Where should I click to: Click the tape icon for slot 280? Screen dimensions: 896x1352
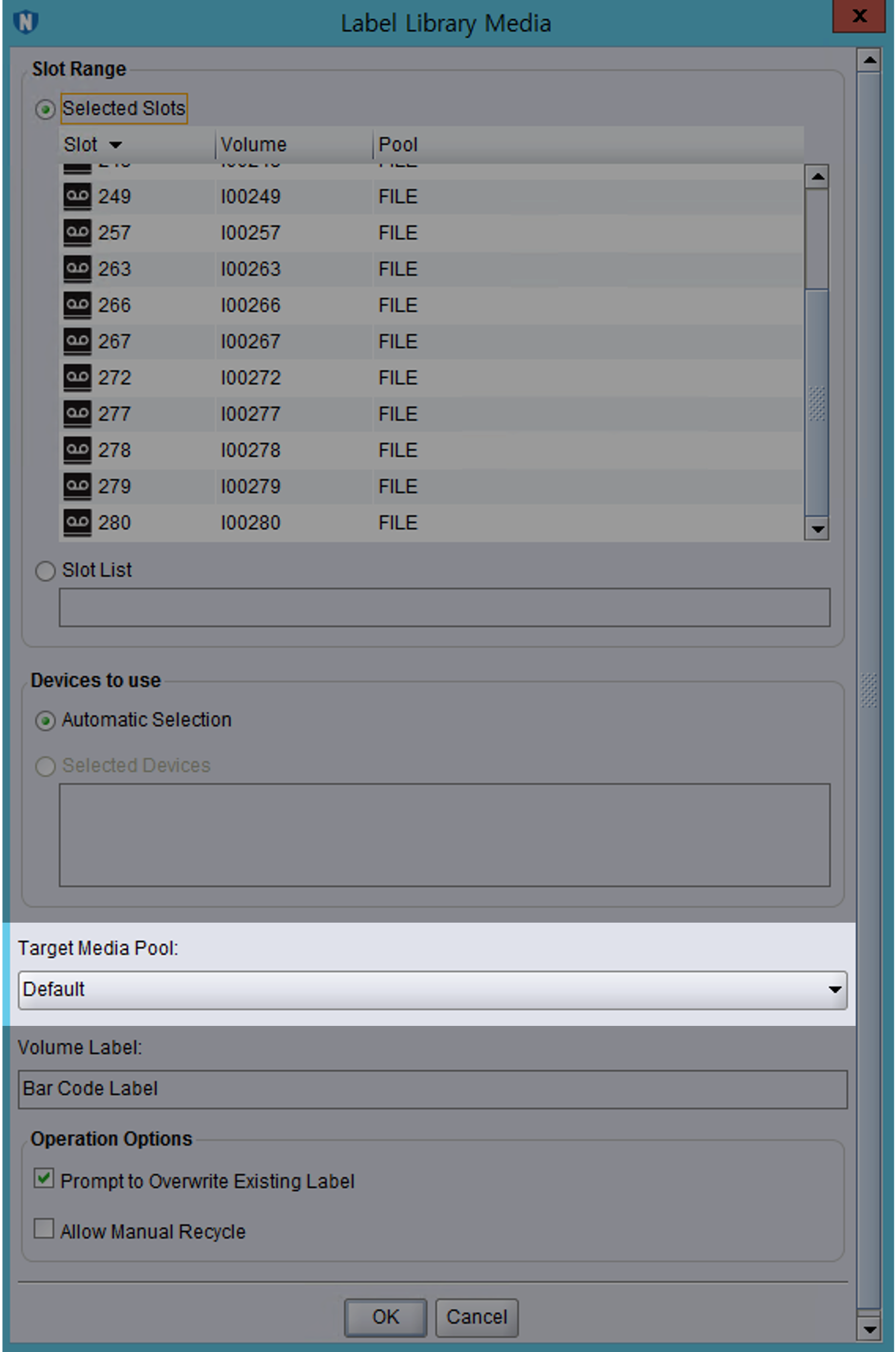tap(77, 523)
